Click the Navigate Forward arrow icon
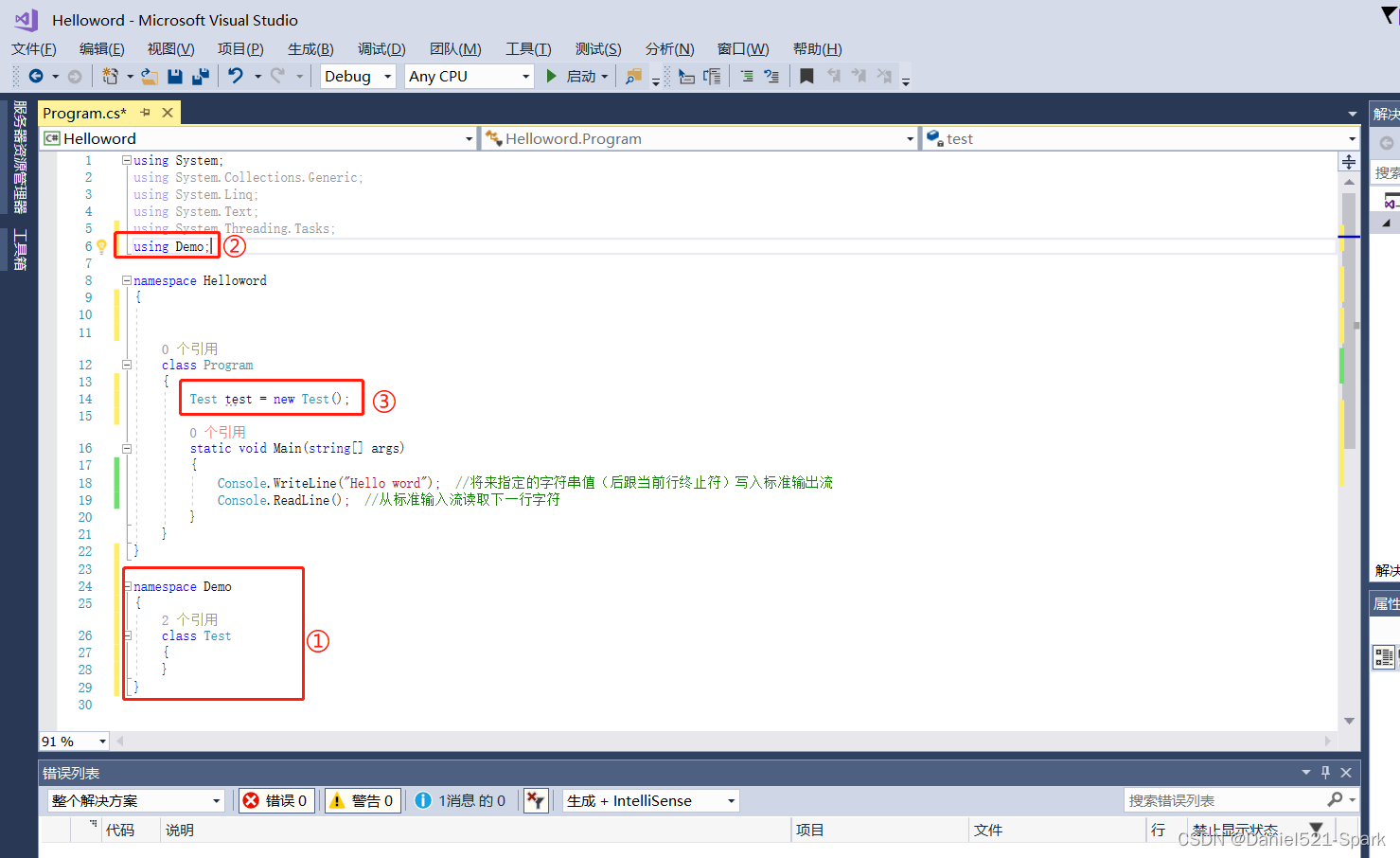Image resolution: width=1400 pixels, height=858 pixels. (75, 76)
